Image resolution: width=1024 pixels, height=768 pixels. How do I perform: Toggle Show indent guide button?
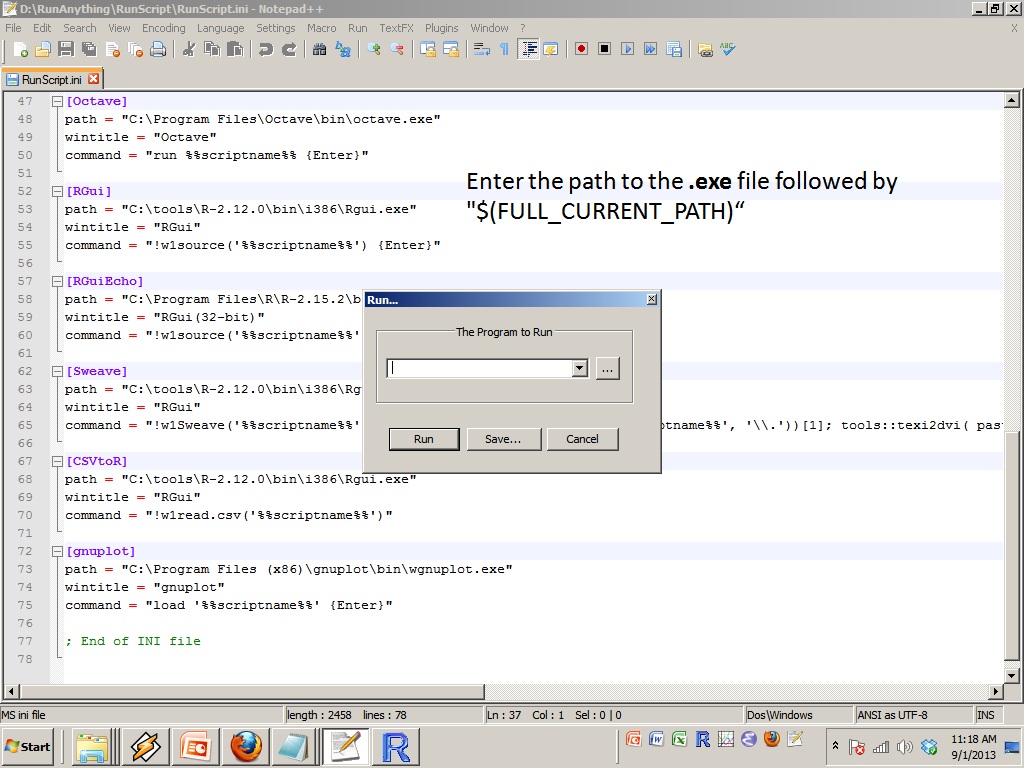pos(528,50)
